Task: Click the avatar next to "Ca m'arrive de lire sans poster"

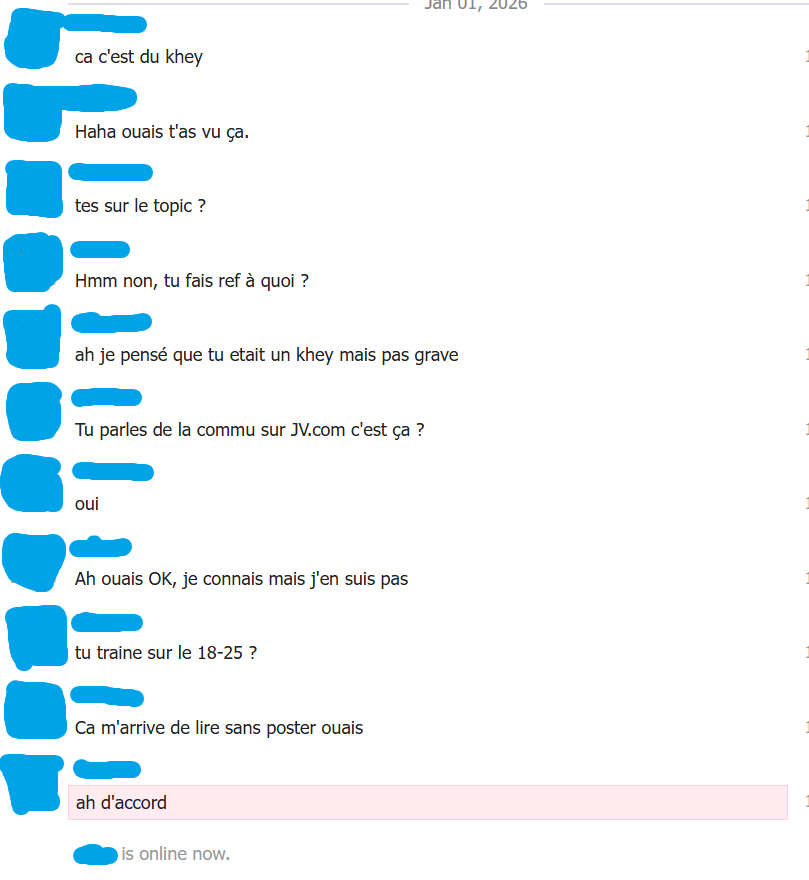Action: click(x=35, y=711)
